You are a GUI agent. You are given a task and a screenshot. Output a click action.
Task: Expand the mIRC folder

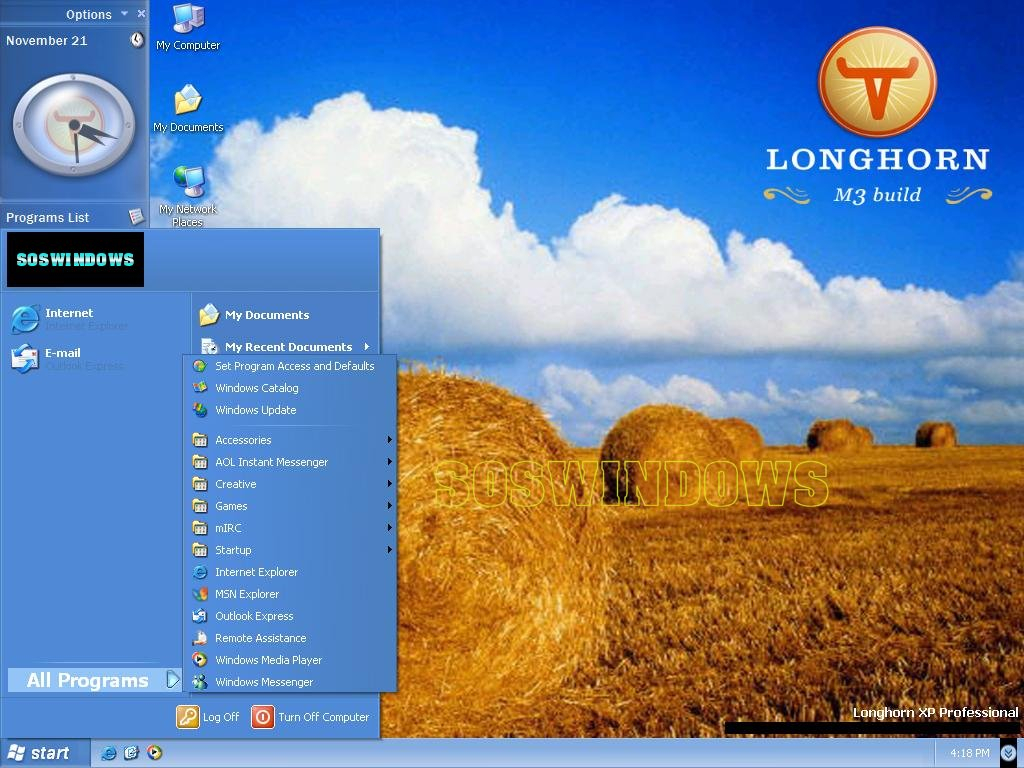pyautogui.click(x=290, y=528)
